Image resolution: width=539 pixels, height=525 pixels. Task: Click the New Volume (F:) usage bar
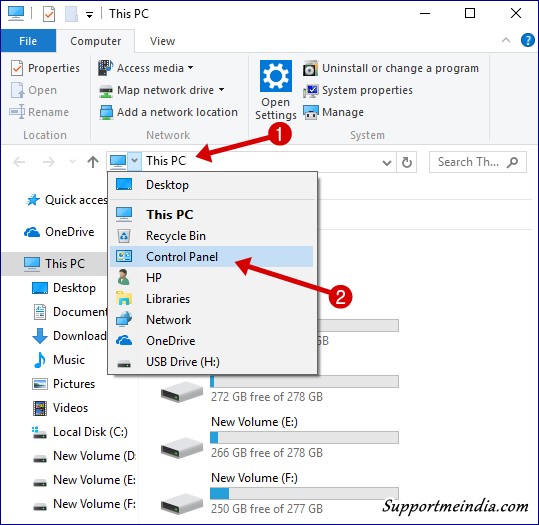(304, 493)
